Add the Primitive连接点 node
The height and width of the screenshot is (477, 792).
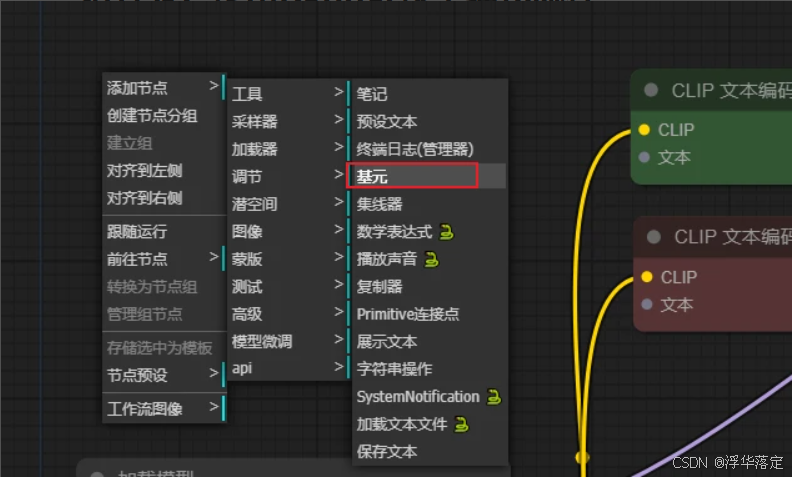click(429, 314)
